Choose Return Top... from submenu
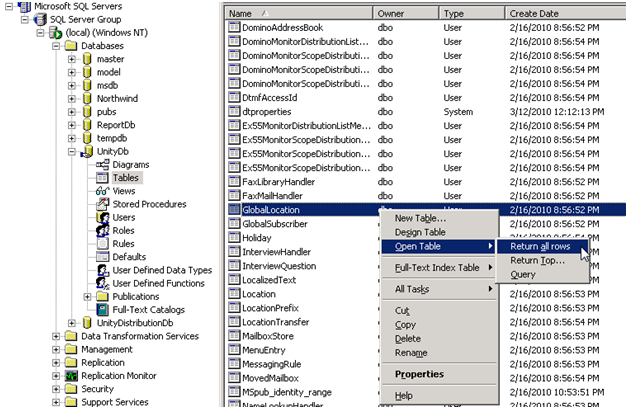Viewport: 628px width, 409px height. 542,260
